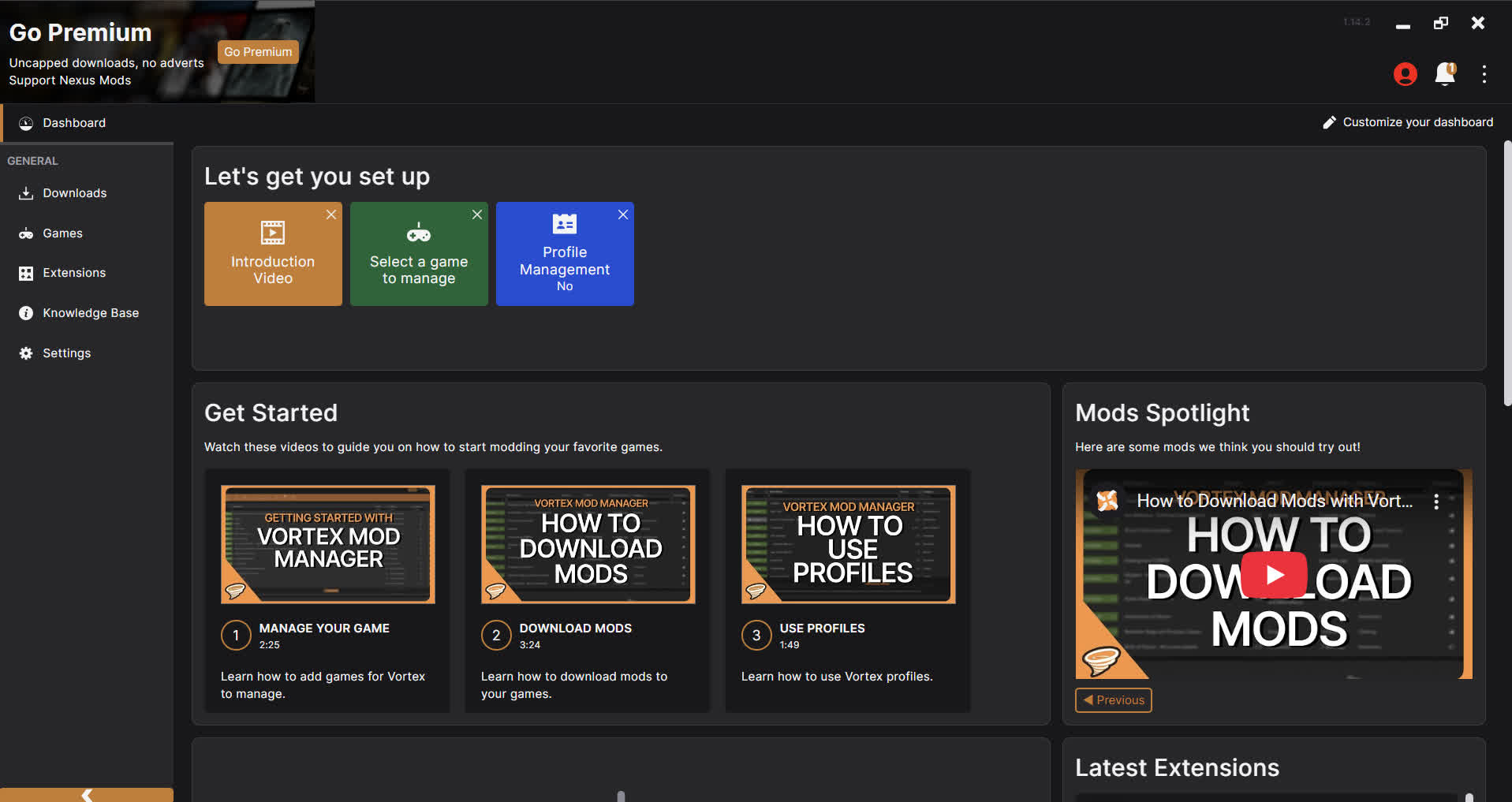Click the gamepad icon on Select a game
Image resolution: width=1512 pixels, height=802 pixels.
[419, 233]
